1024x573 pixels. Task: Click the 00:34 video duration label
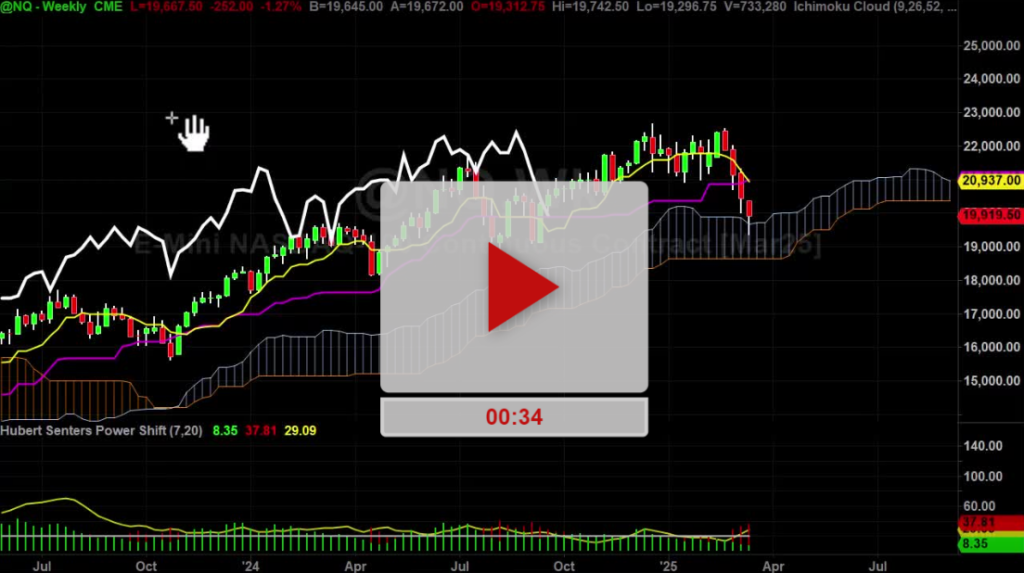point(514,417)
